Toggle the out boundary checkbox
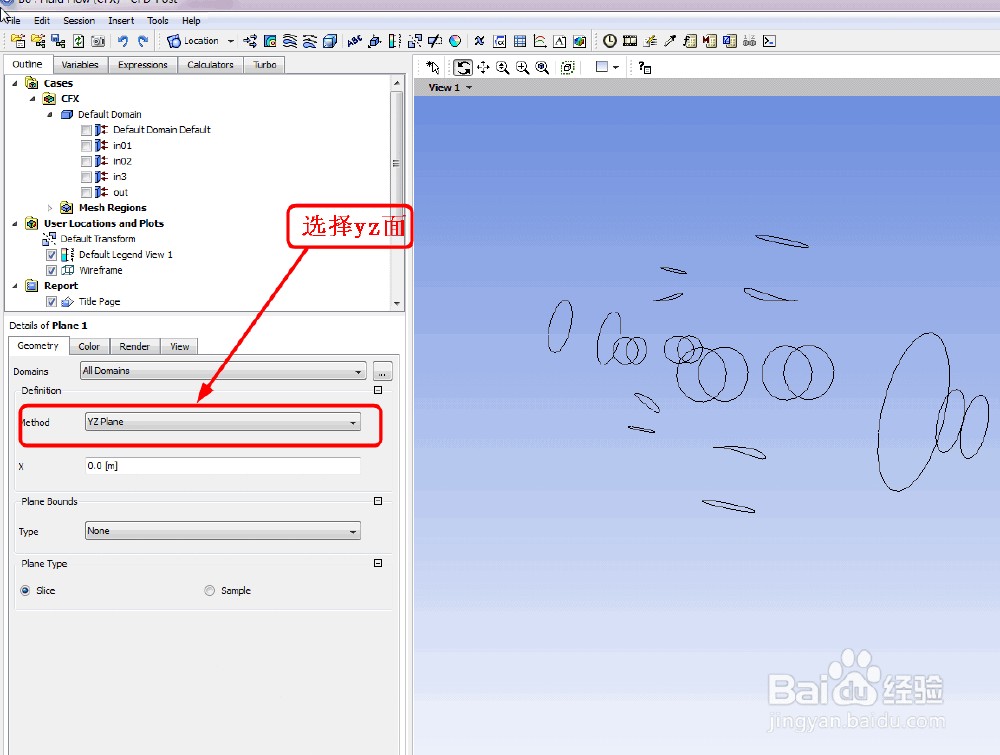This screenshot has width=1000, height=755. [x=87, y=193]
